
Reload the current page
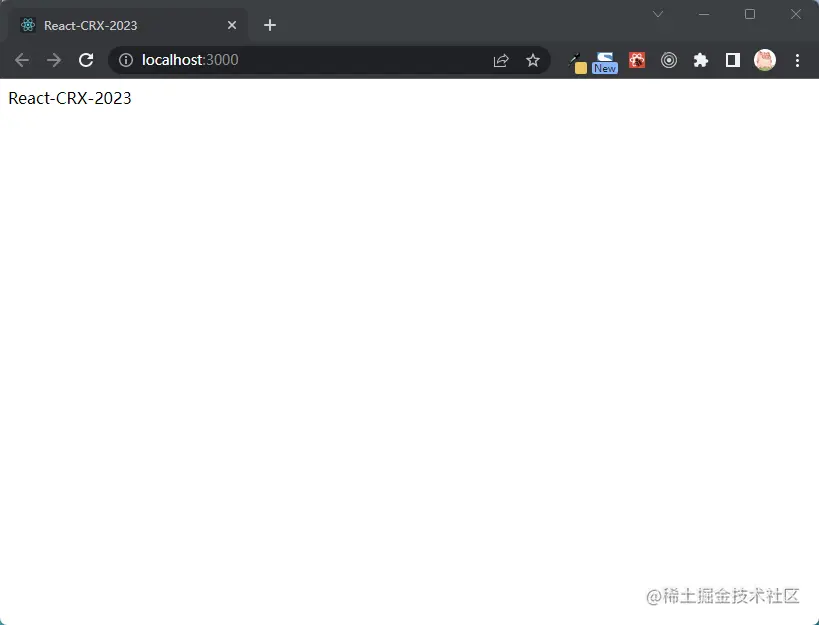pos(86,60)
